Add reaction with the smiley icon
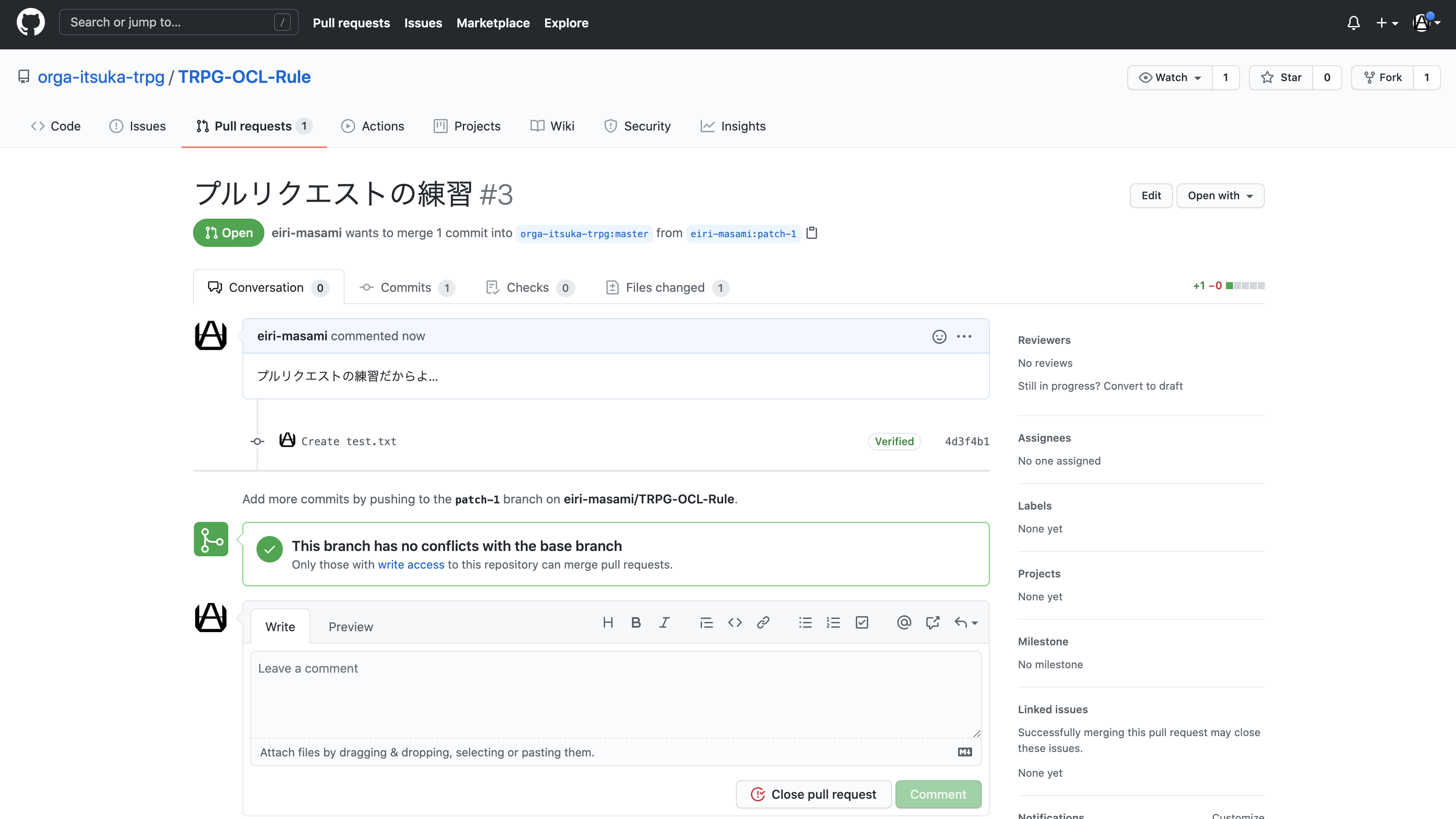The height and width of the screenshot is (819, 1456). (x=939, y=336)
